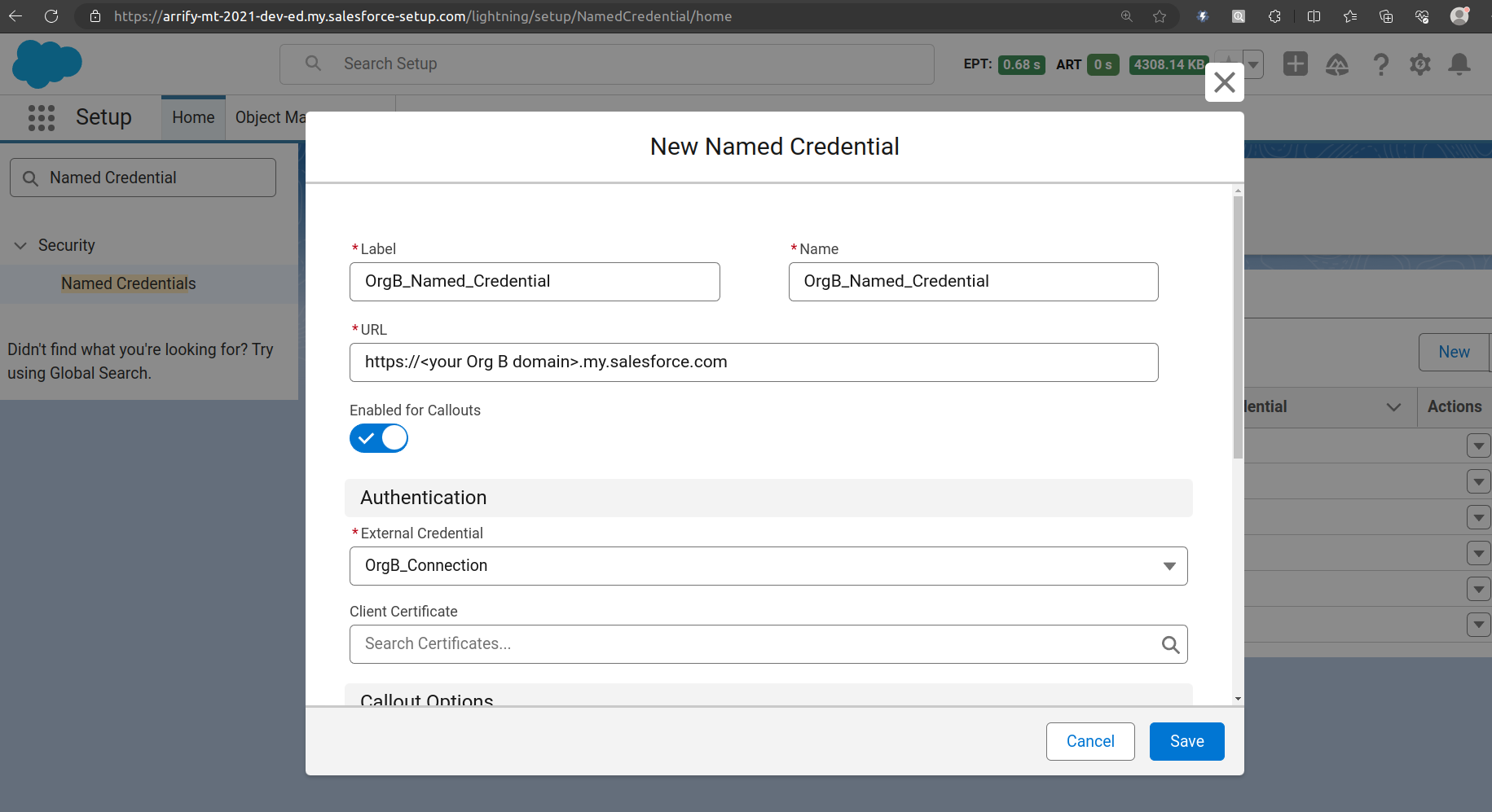The height and width of the screenshot is (812, 1492).
Task: Click the Salesforce cloud logo
Action: tap(46, 64)
